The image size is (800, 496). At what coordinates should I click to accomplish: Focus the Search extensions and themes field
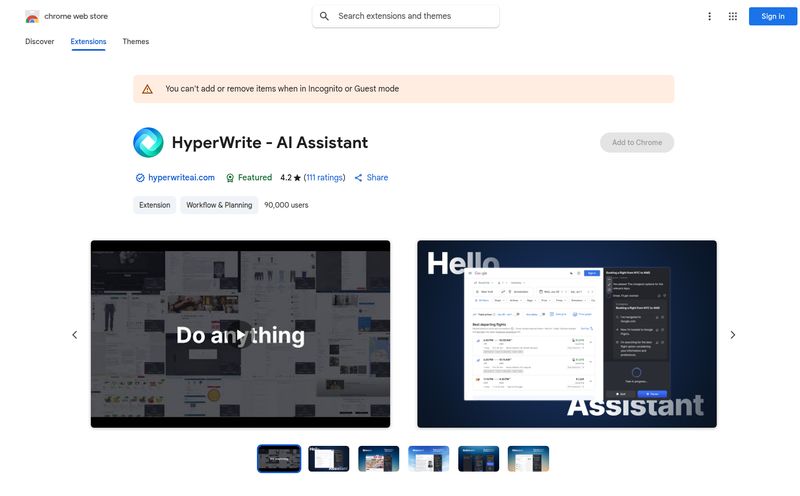tap(406, 16)
